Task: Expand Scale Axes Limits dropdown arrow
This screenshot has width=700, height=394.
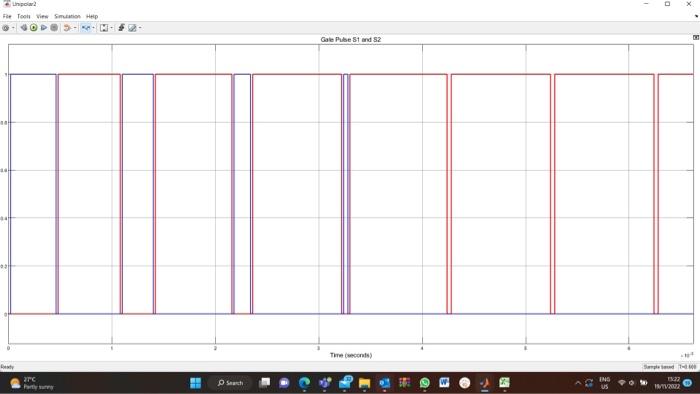Action: [x=112, y=28]
